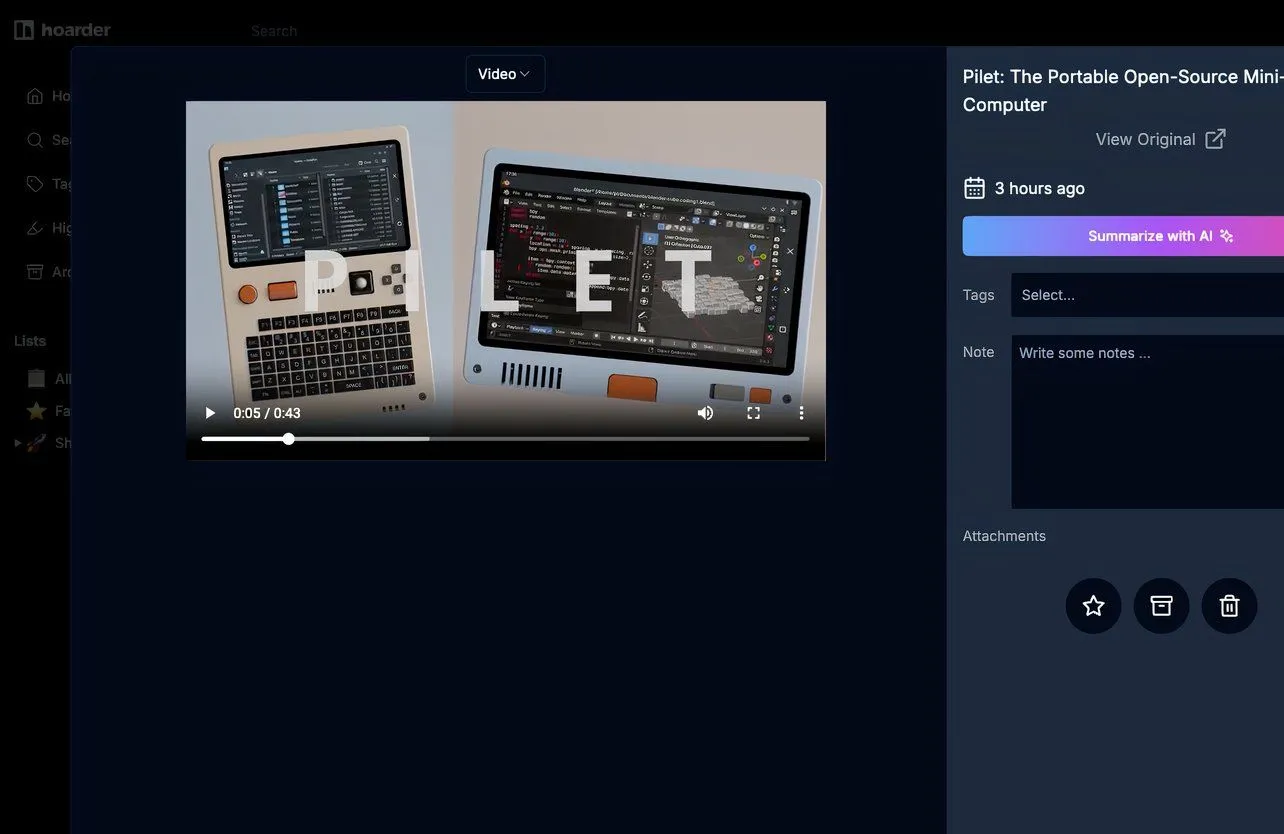Mute the video volume
The image size is (1284, 834).
click(705, 413)
